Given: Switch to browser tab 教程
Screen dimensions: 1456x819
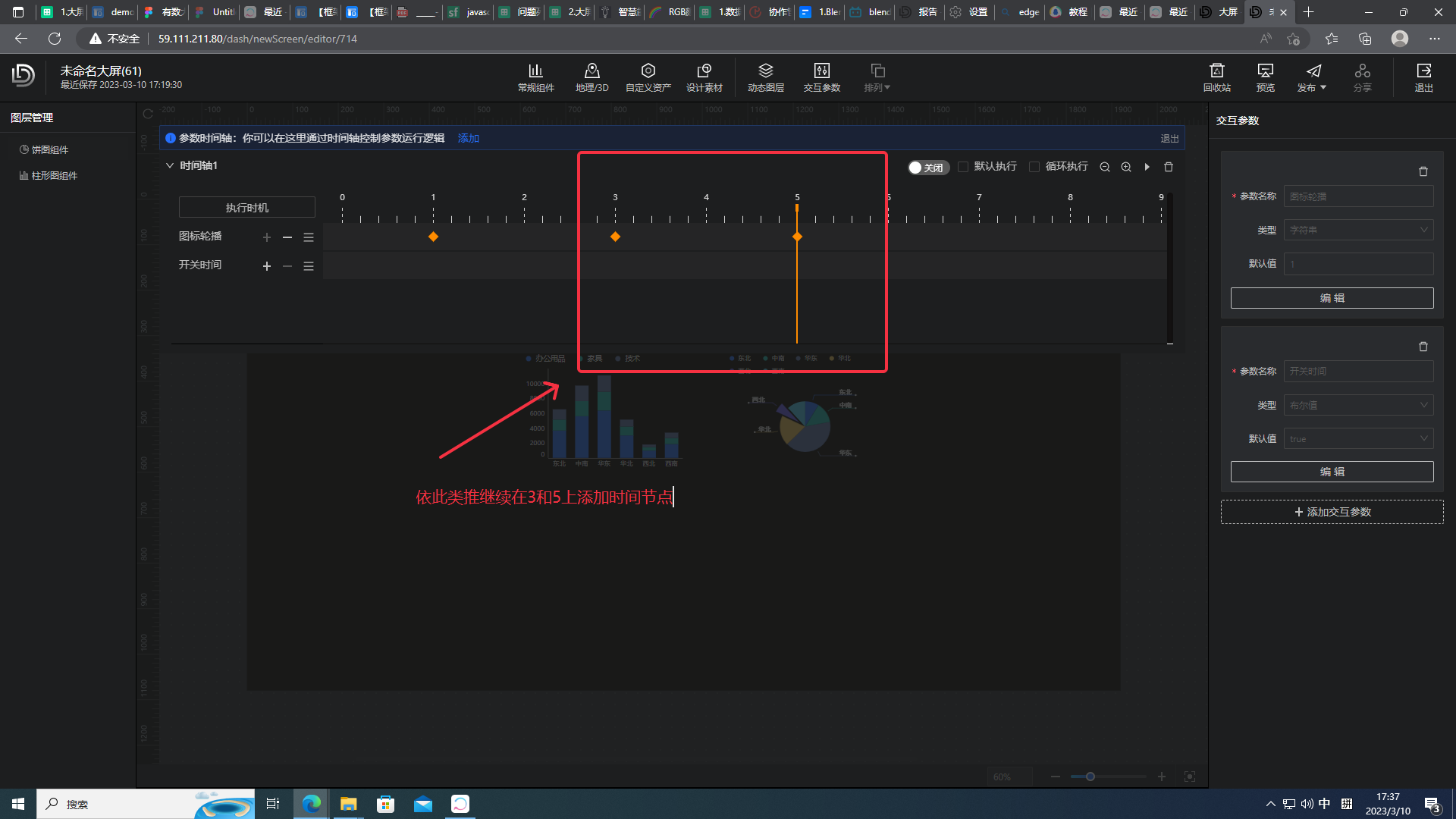Looking at the screenshot, I should point(1070,12).
